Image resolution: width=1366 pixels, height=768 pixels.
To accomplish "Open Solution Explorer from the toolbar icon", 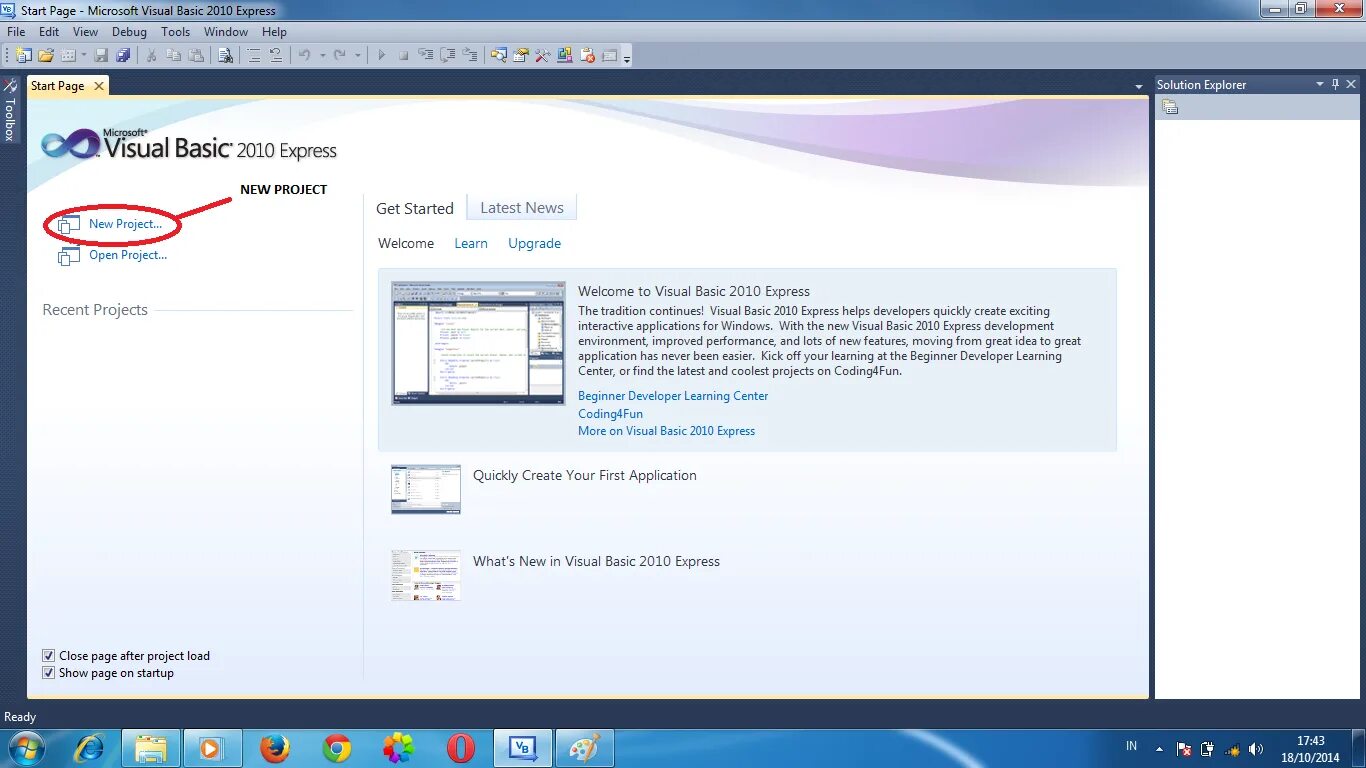I will coord(497,55).
